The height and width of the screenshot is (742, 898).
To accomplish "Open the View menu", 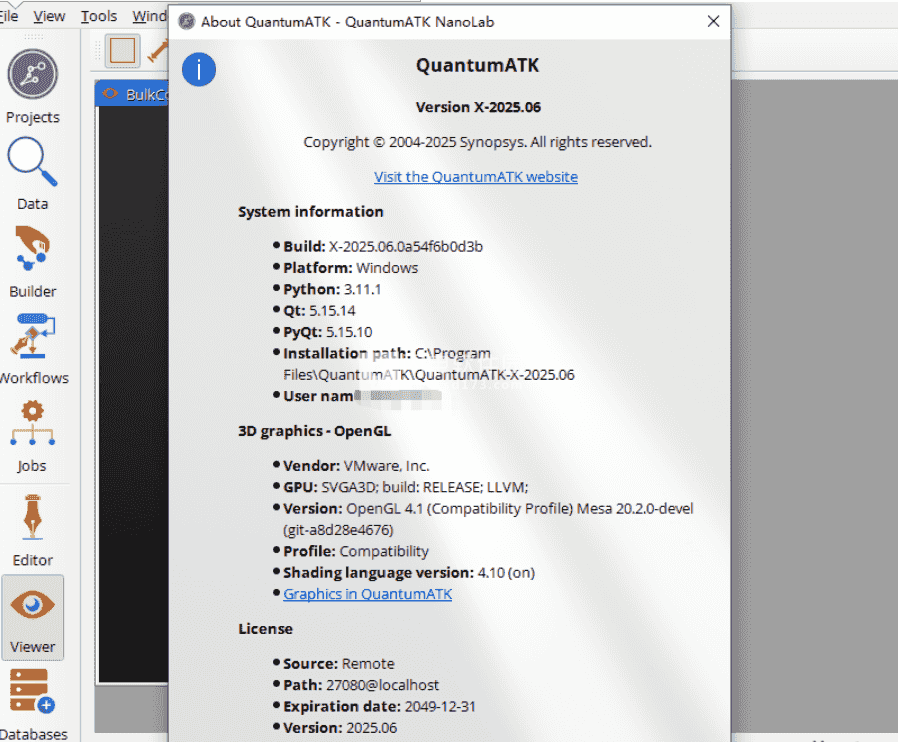I will click(49, 16).
